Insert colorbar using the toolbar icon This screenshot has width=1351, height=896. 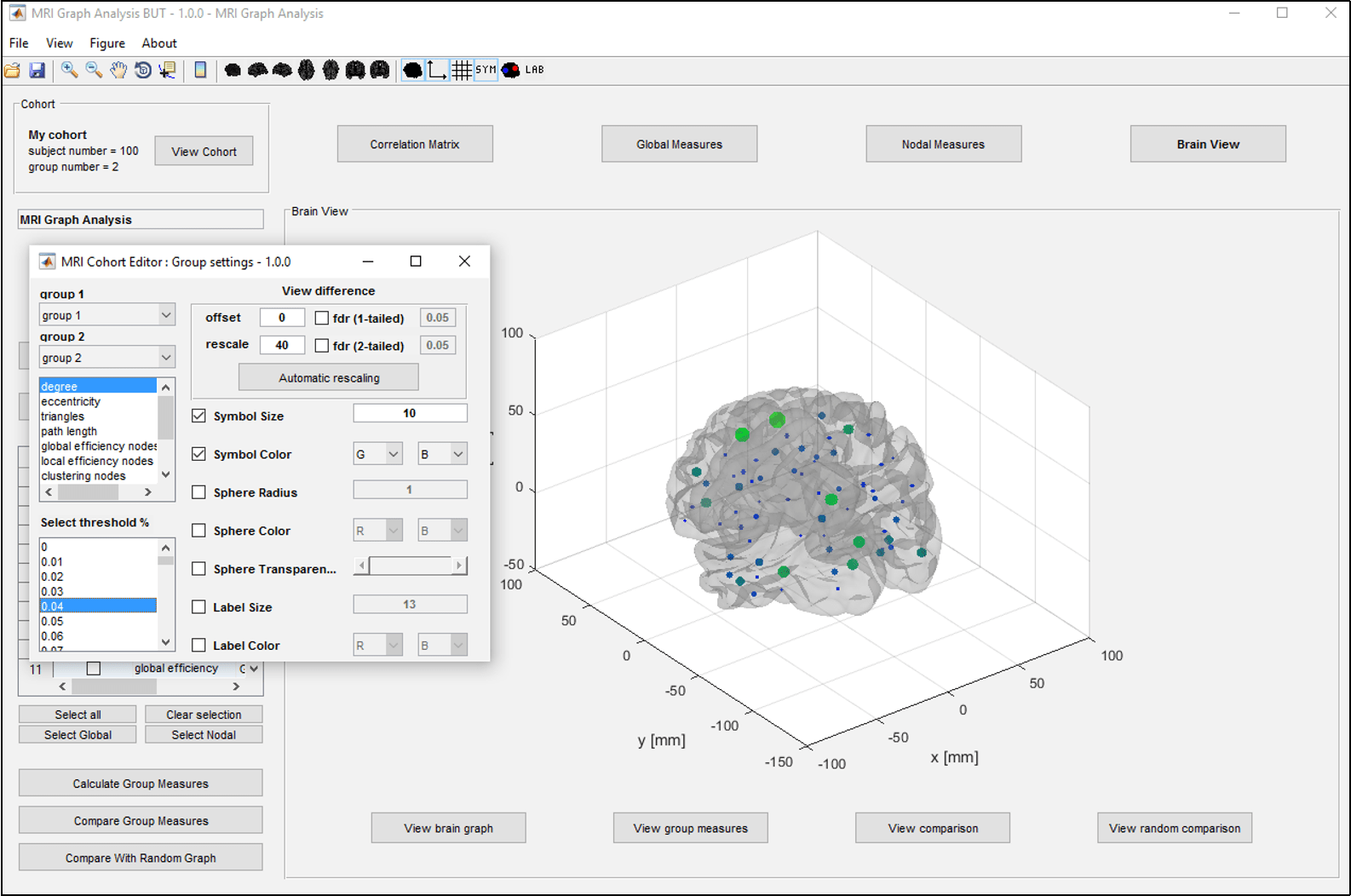pos(200,71)
